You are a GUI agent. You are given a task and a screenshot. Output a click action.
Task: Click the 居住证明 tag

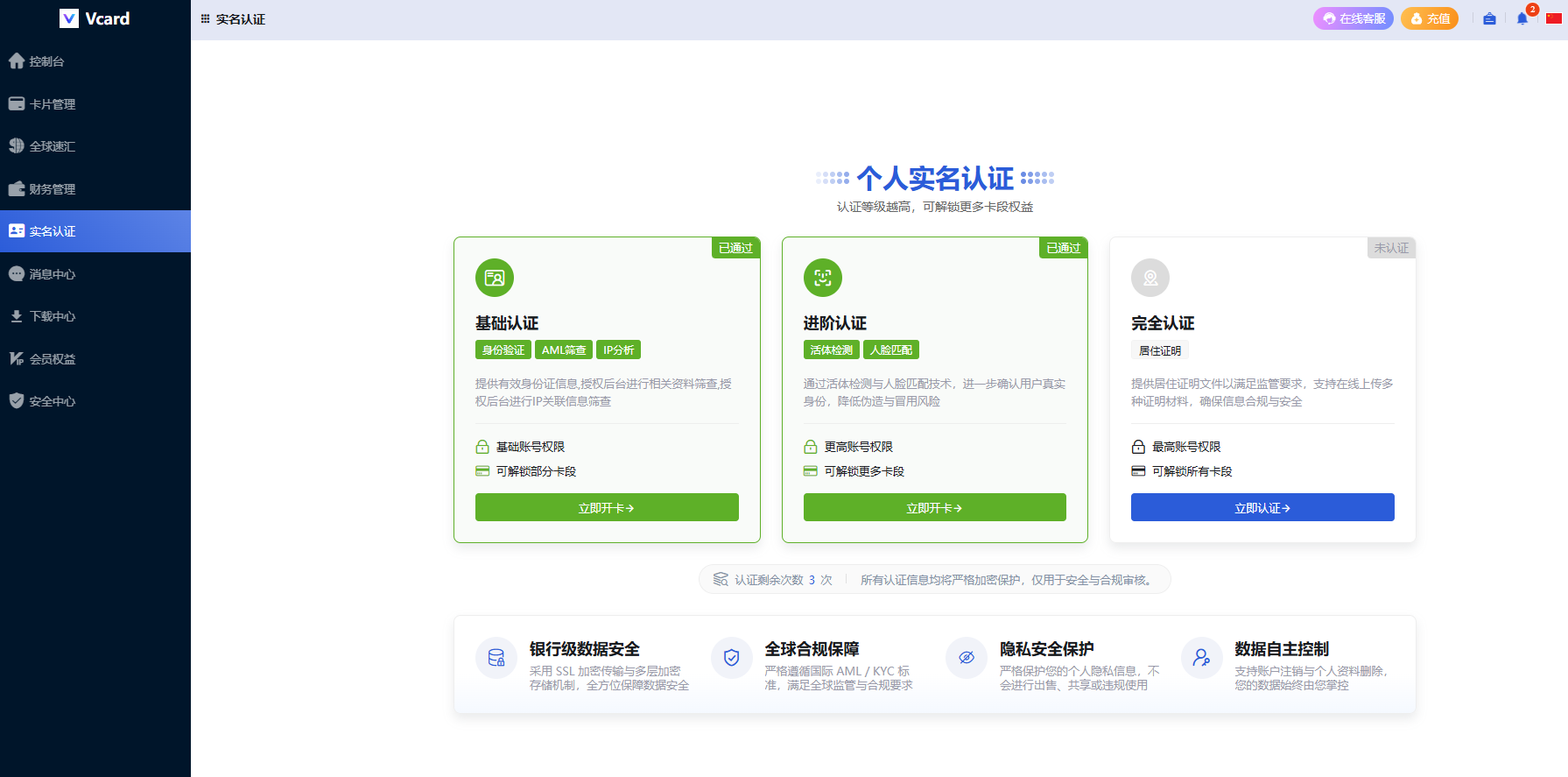pos(1160,350)
